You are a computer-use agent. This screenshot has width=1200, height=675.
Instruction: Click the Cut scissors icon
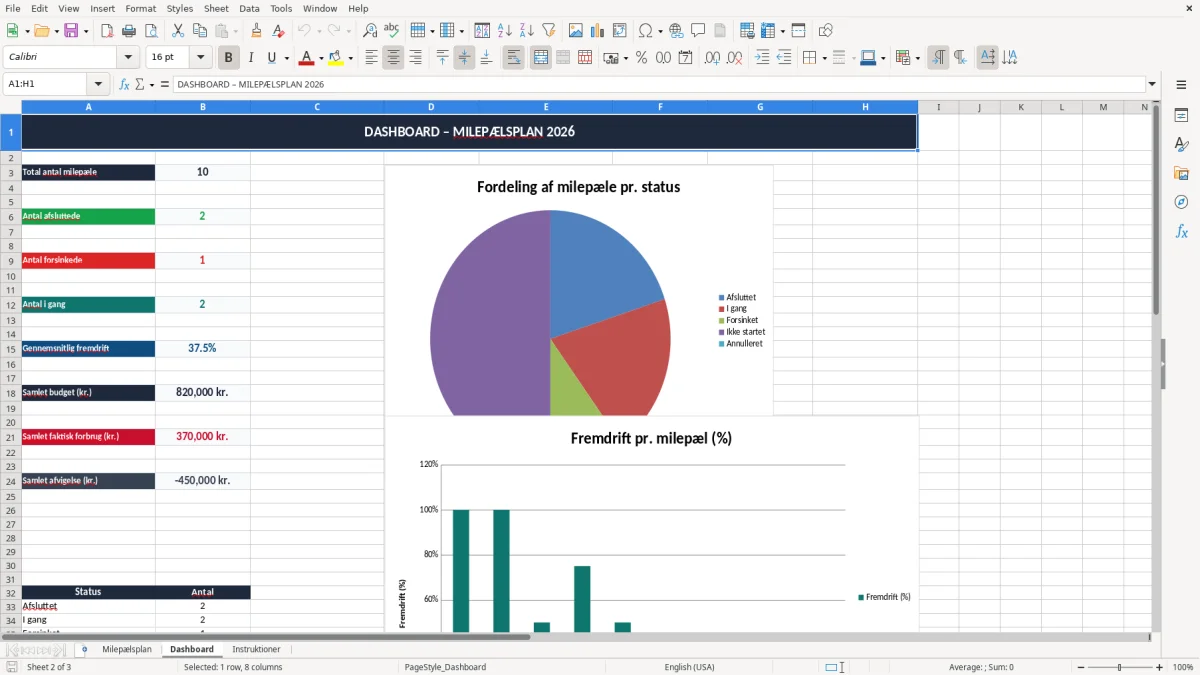pyautogui.click(x=178, y=31)
